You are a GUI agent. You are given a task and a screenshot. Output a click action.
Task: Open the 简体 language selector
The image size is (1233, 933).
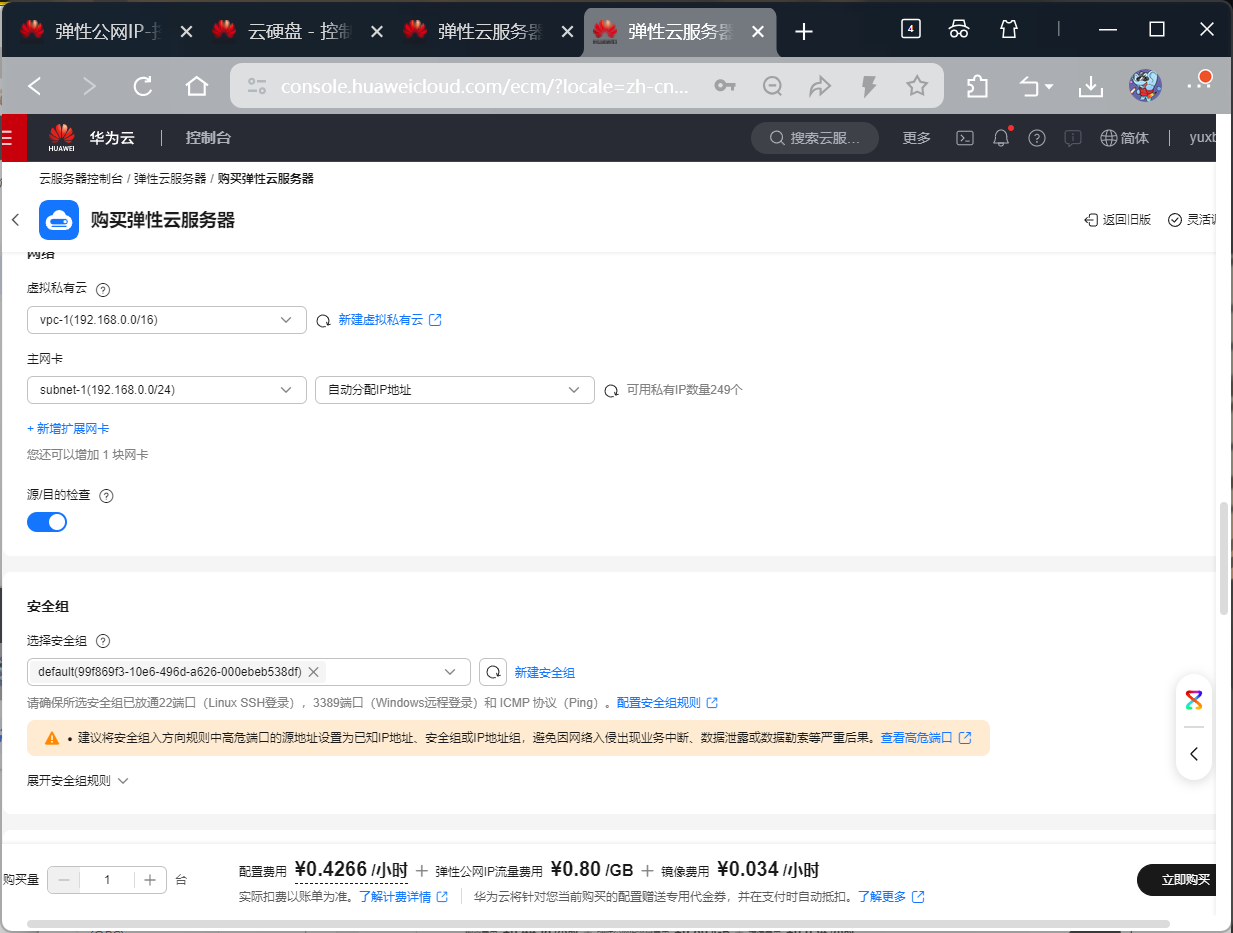1124,138
